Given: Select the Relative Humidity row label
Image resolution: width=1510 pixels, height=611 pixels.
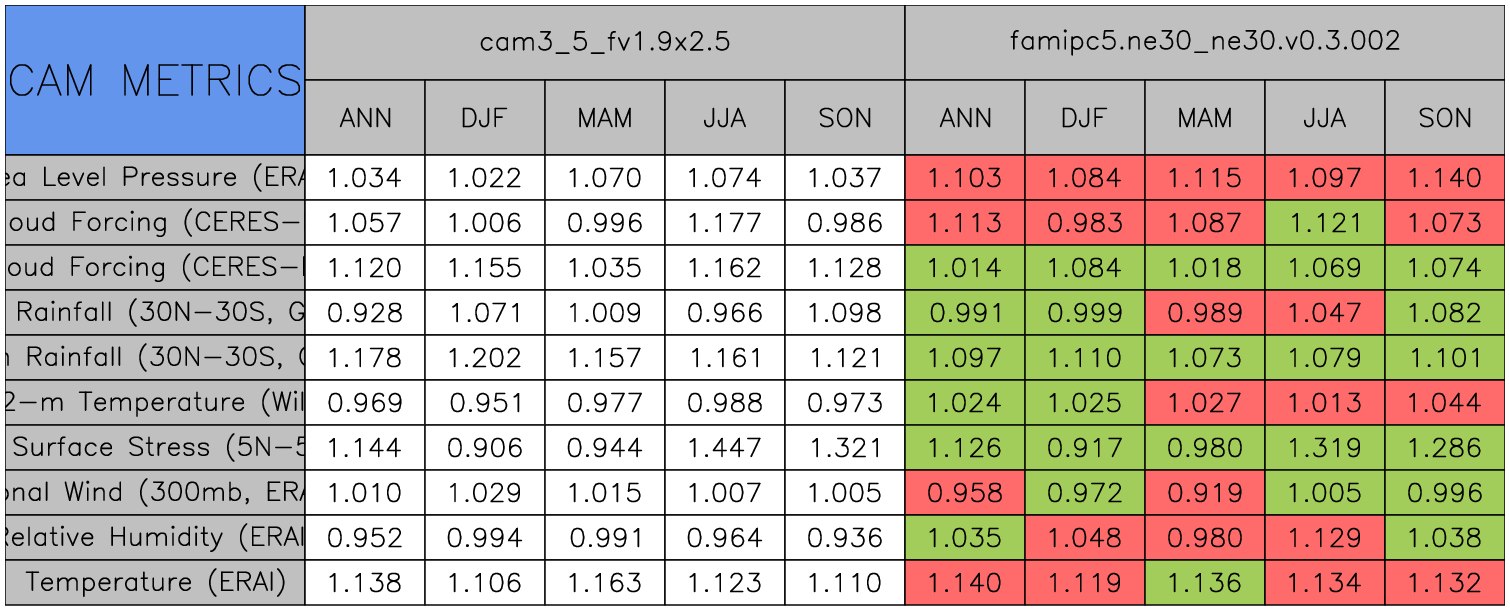Looking at the screenshot, I should [x=155, y=538].
